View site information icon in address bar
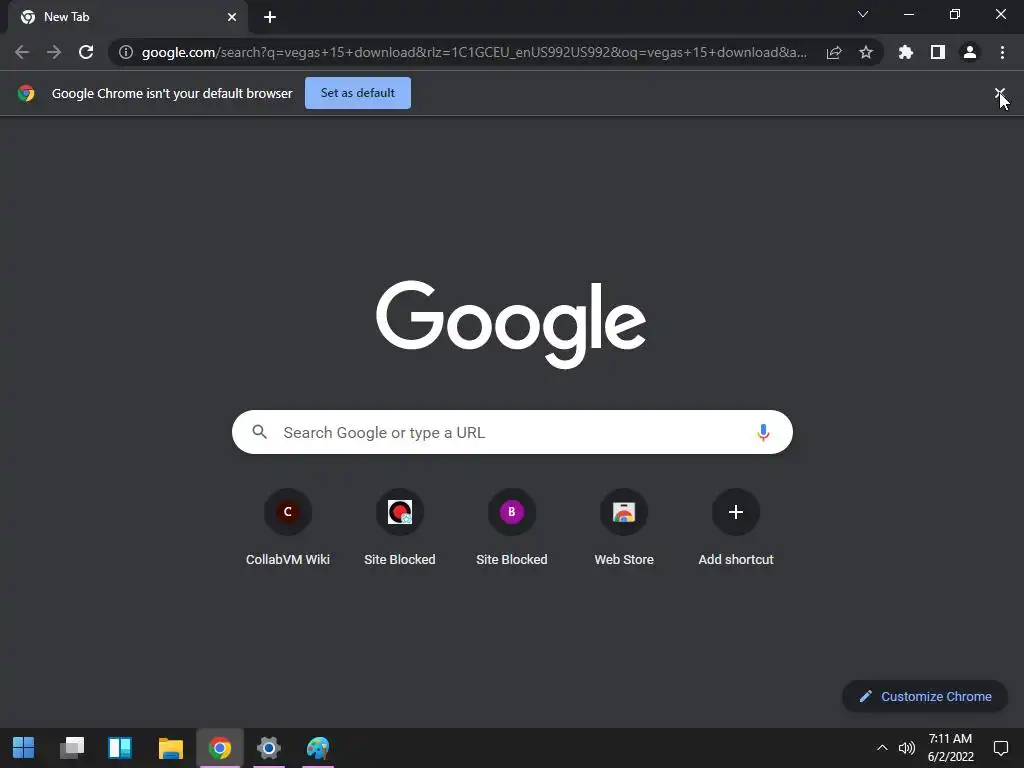This screenshot has height=768, width=1024. (x=126, y=52)
